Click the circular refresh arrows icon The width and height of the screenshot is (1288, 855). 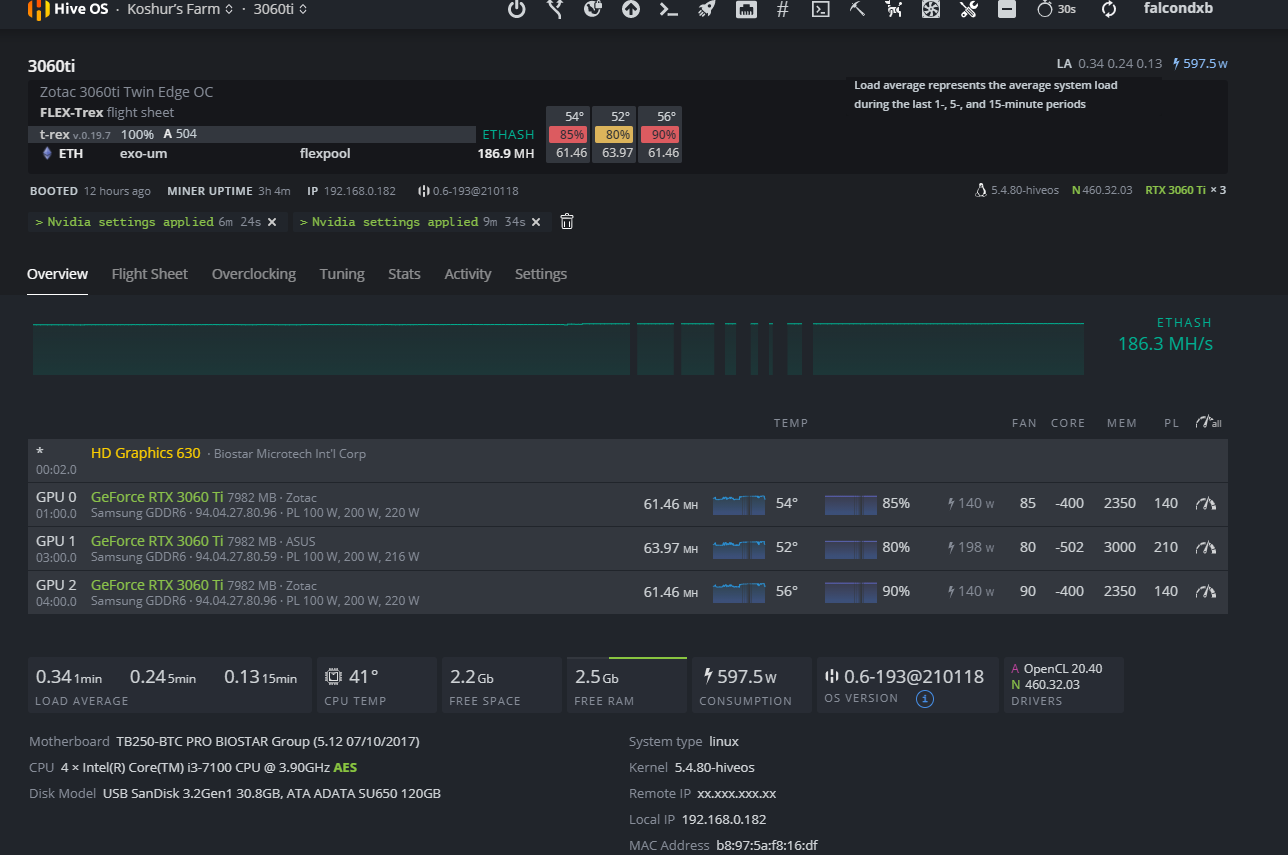pyautogui.click(x=1108, y=9)
